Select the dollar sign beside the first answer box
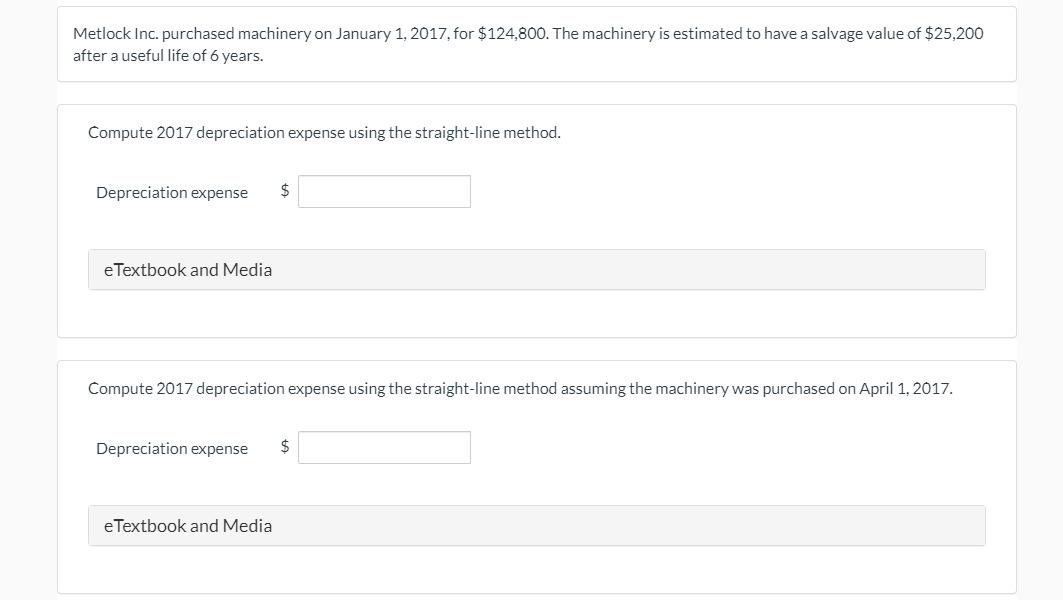Image resolution: width=1063 pixels, height=600 pixels. (x=283, y=190)
